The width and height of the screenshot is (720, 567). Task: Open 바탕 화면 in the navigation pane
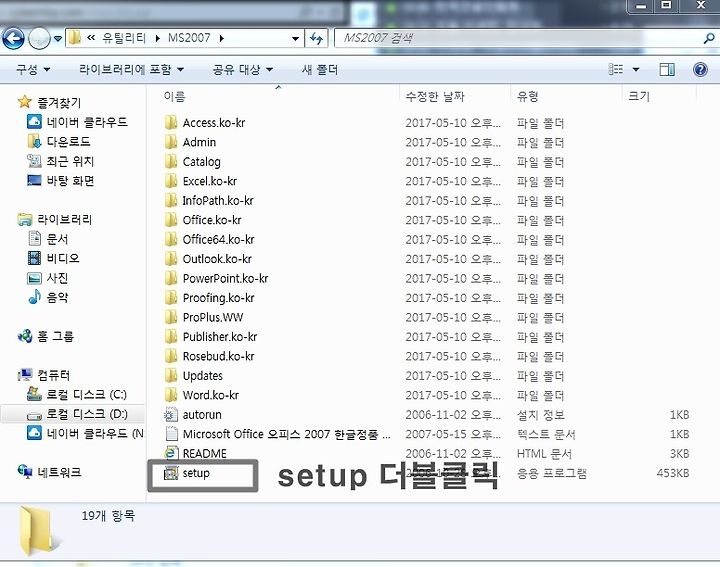click(70, 180)
